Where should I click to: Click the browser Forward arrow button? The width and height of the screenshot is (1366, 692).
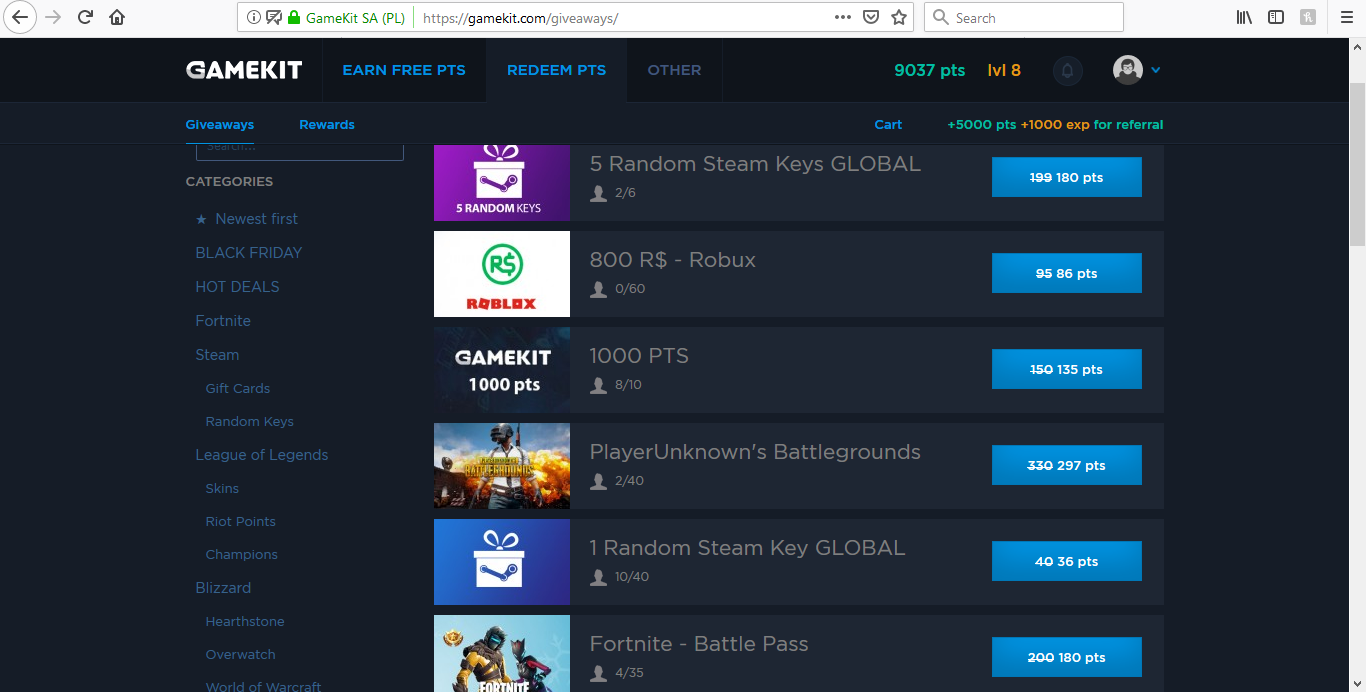coord(54,17)
